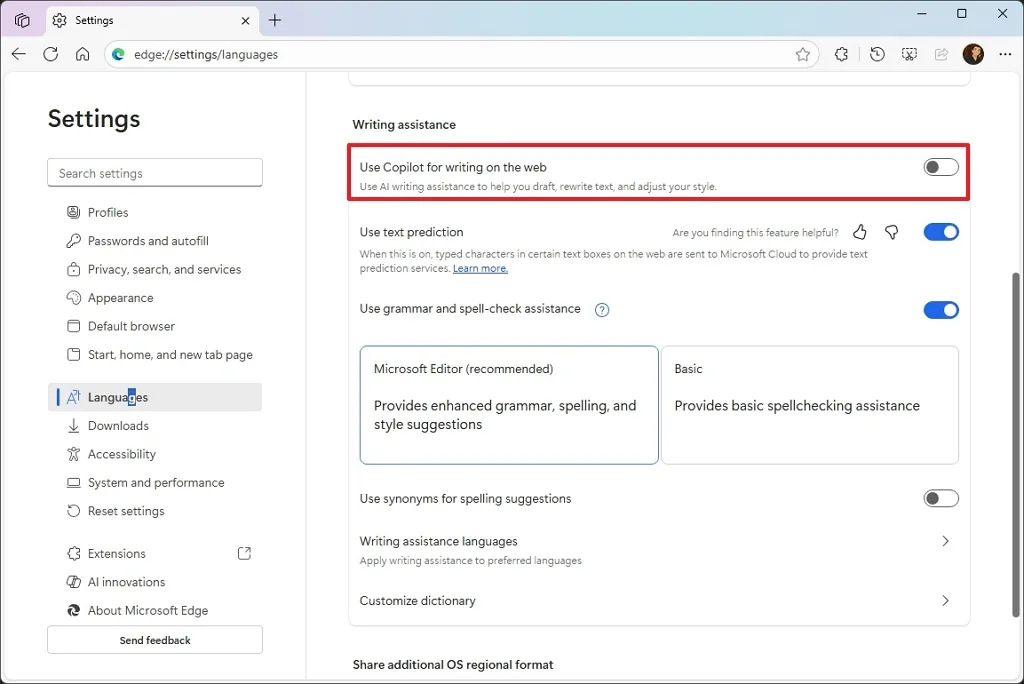
Task: Disable Use text prediction
Action: pos(940,231)
